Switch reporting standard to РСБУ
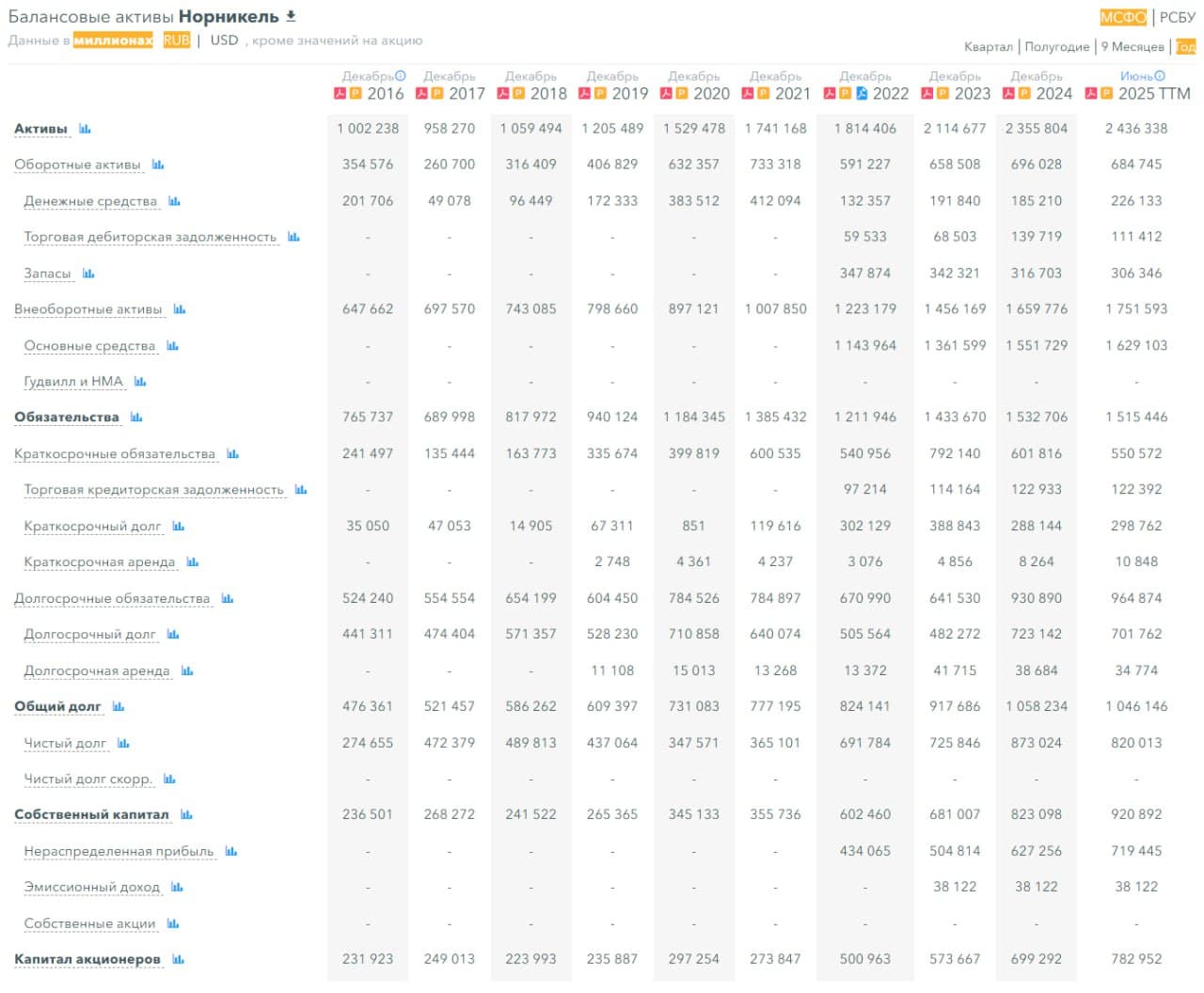The height and width of the screenshot is (993, 1204). pos(1177,17)
